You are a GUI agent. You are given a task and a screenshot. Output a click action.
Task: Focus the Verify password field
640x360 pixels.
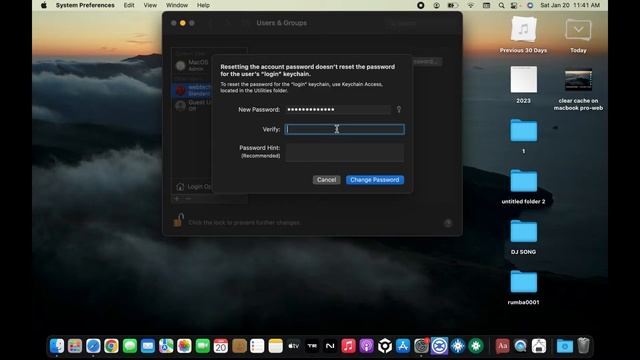(x=344, y=129)
